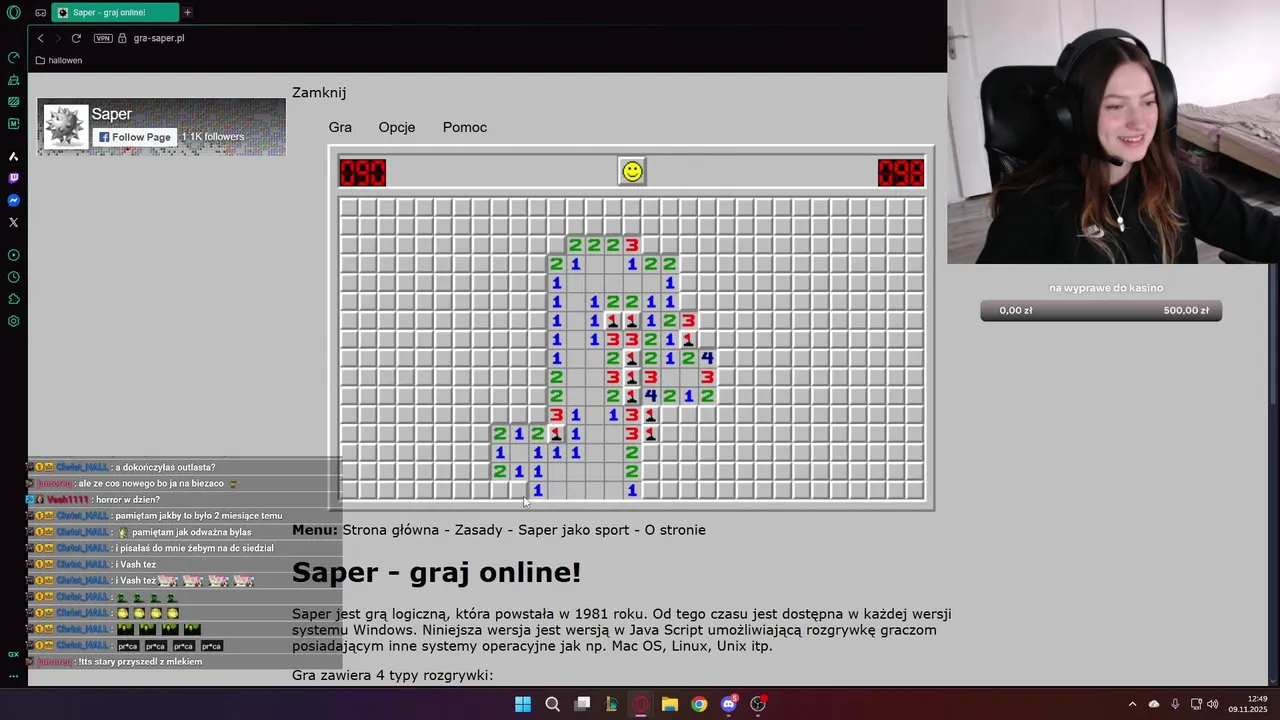Open the O stronie link

click(675, 530)
